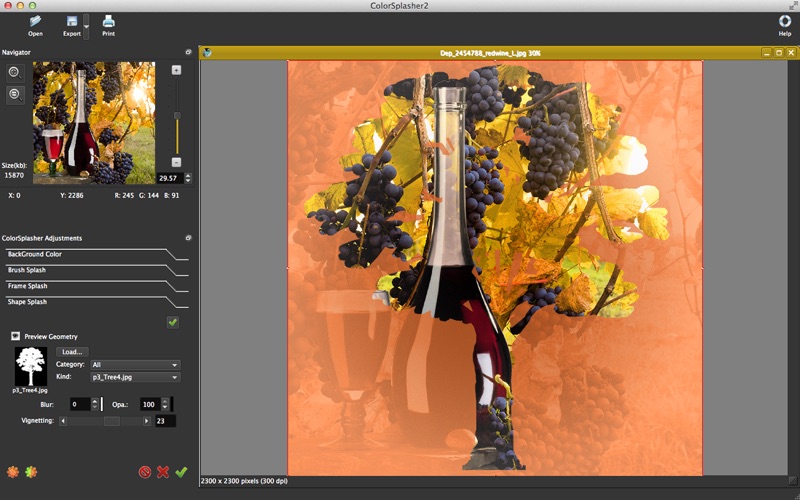Undock the ColorSplasher Adjustments panel
The width and height of the screenshot is (800, 500).
pos(188,238)
